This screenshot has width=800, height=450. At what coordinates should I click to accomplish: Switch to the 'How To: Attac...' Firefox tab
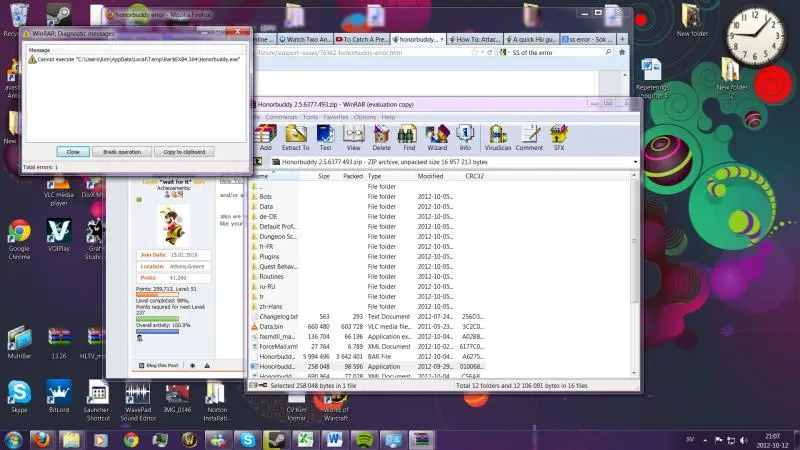coord(475,39)
